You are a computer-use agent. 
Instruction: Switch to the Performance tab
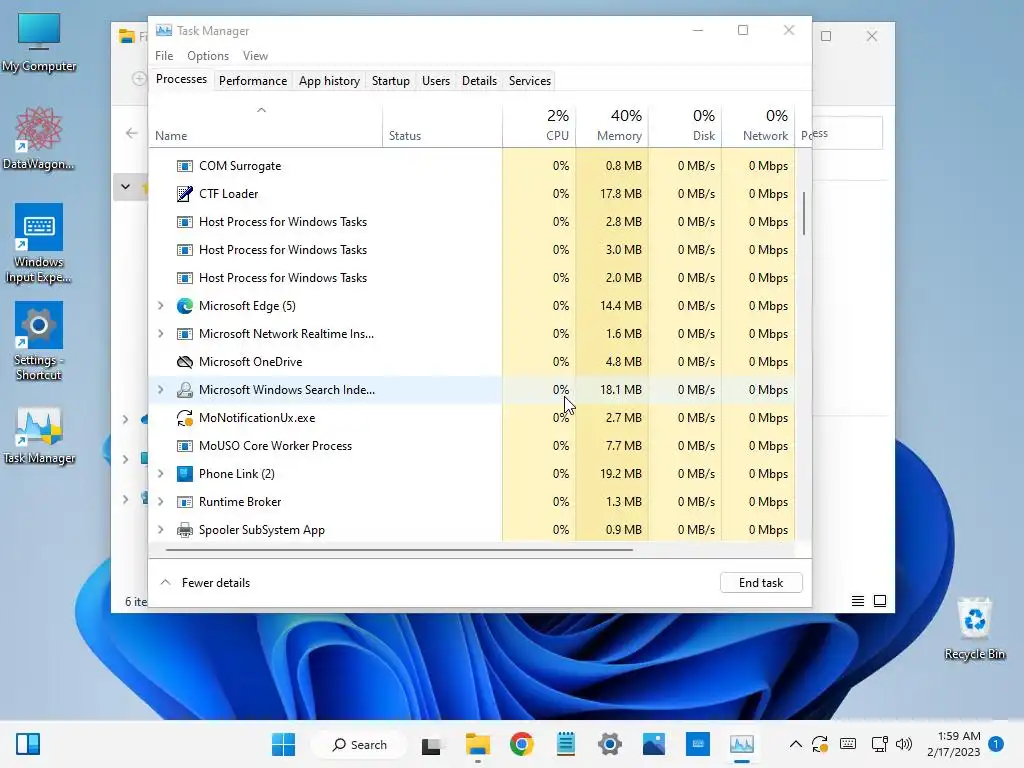point(253,81)
